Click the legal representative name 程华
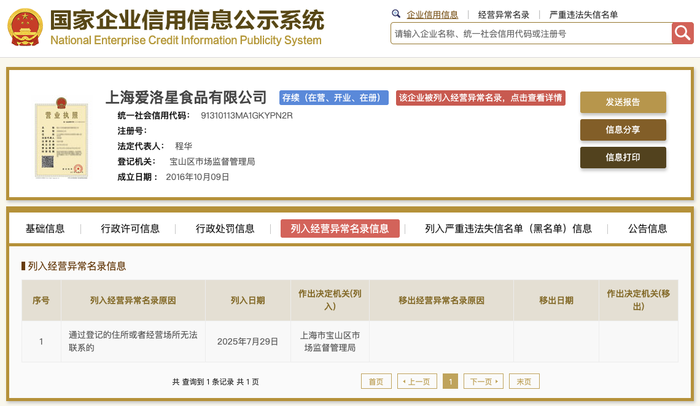700x406 pixels. pos(183,146)
